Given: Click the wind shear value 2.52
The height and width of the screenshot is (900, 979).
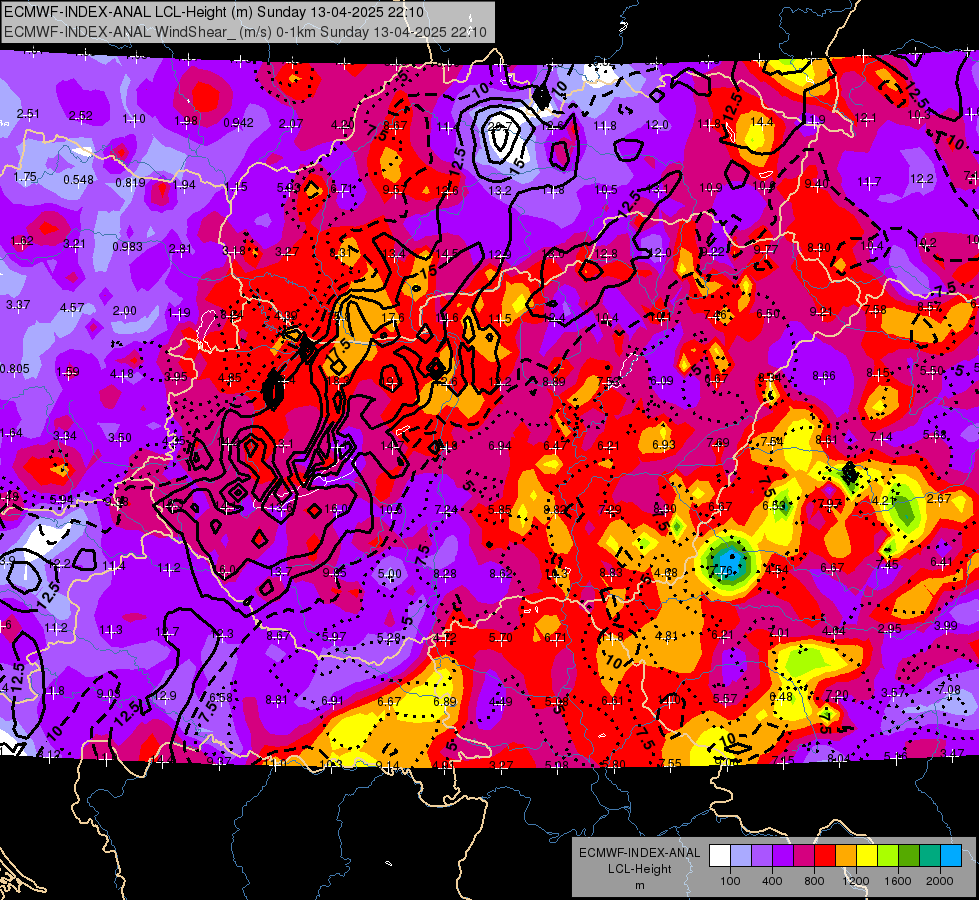Looking at the screenshot, I should (81, 116).
